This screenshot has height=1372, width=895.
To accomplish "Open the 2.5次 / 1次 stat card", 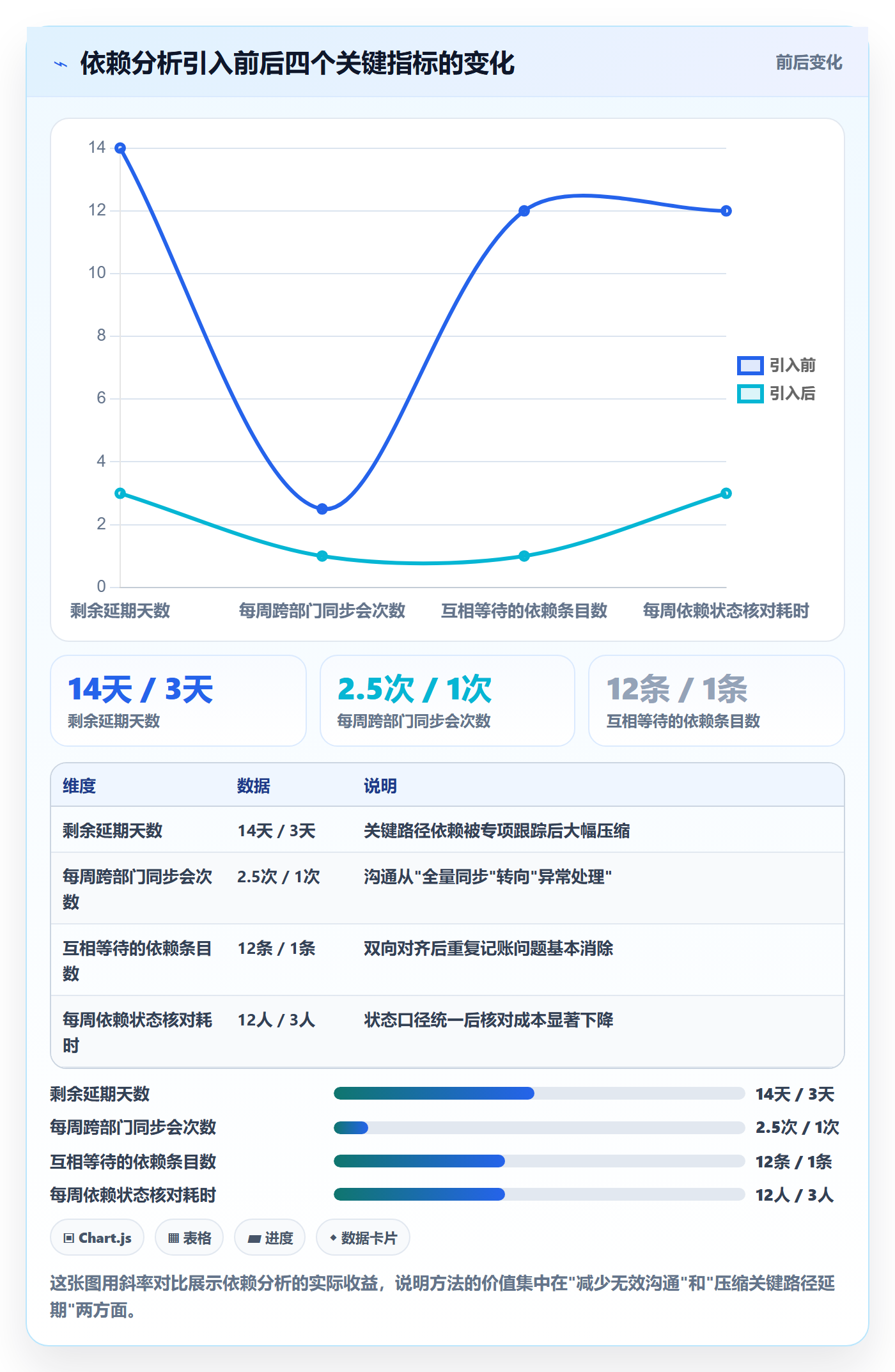I will [x=447, y=701].
